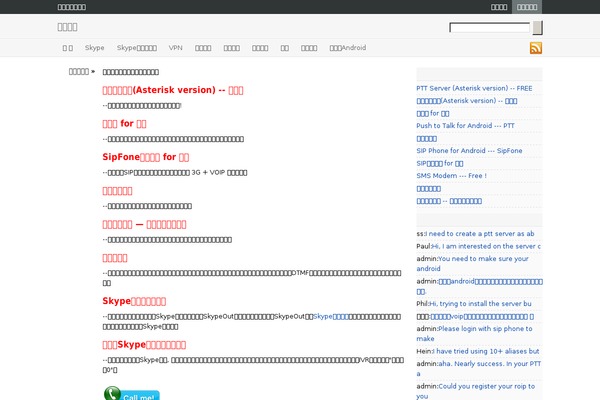Open the nav item right after Skype
The height and width of the screenshot is (400, 600).
coord(137,48)
